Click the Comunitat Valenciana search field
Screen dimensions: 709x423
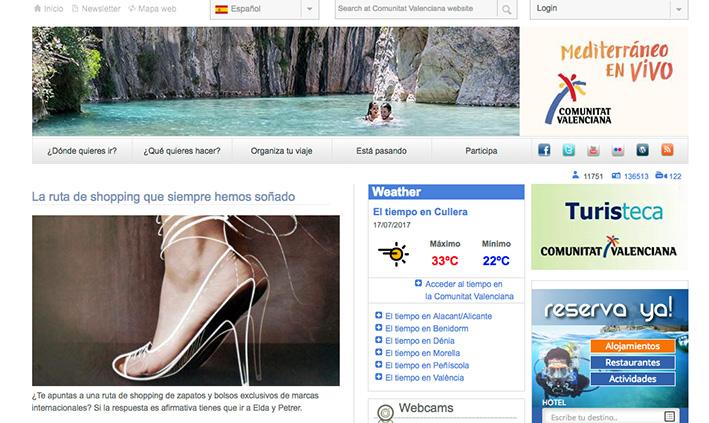pyautogui.click(x=416, y=9)
